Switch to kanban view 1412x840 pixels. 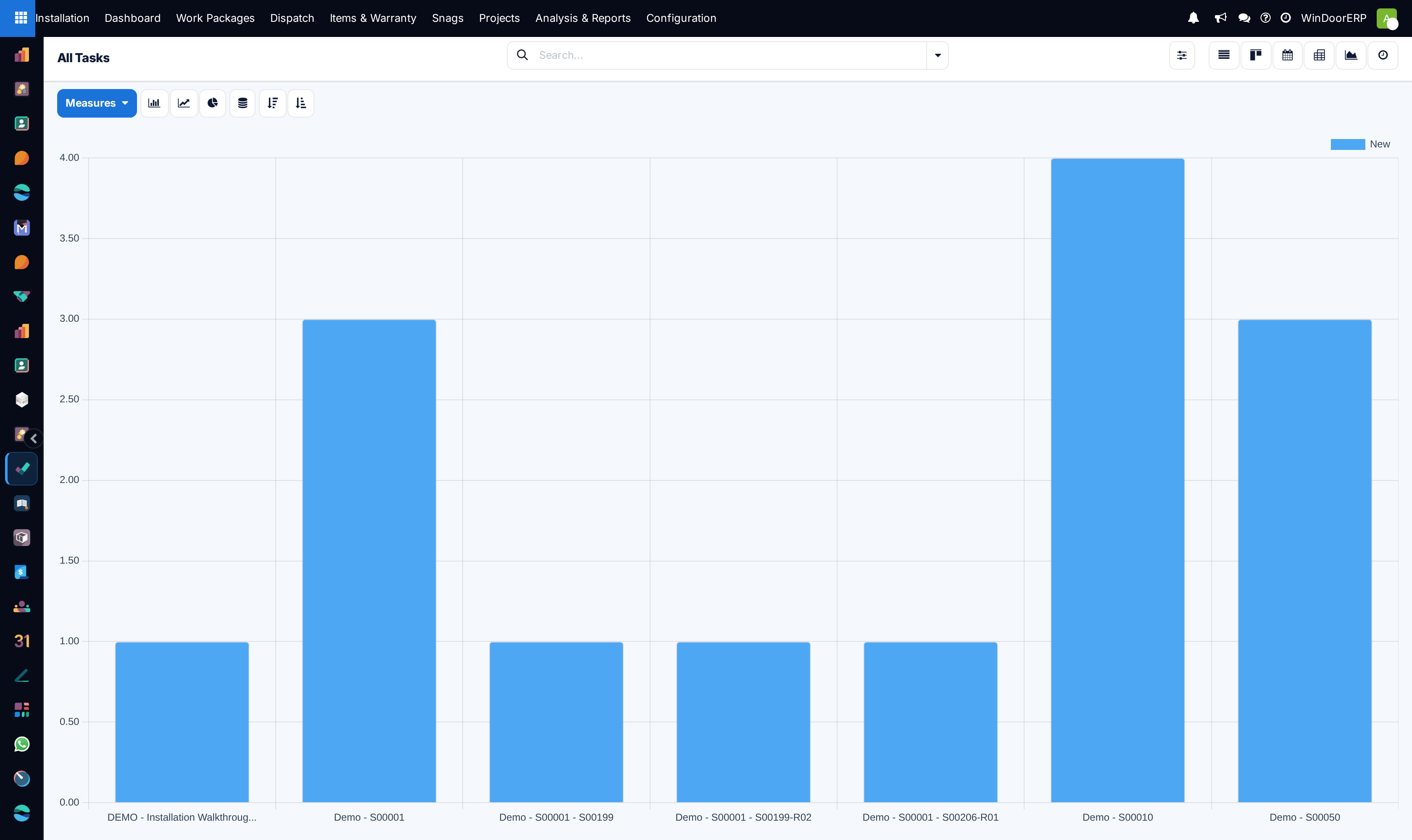(x=1256, y=55)
